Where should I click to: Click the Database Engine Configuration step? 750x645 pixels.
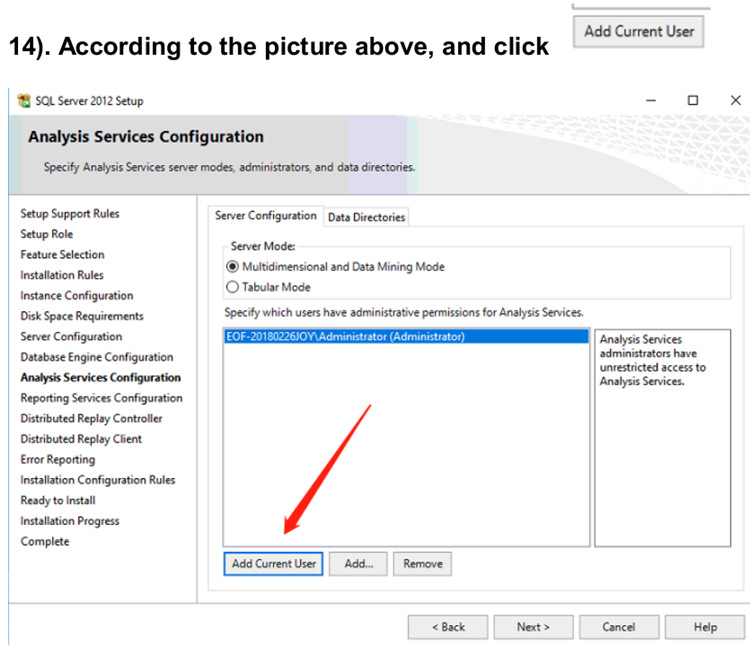[x=97, y=357]
